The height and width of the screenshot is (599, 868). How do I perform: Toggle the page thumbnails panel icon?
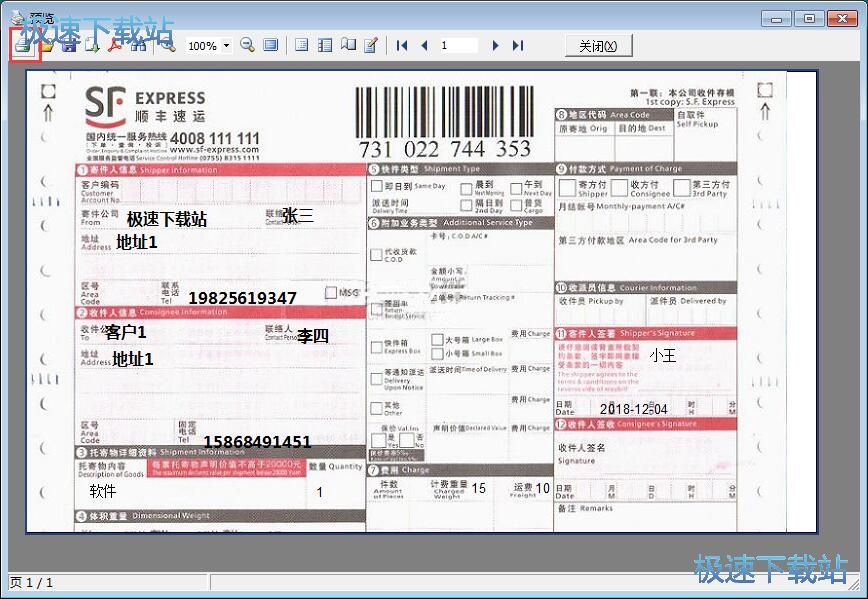click(x=325, y=45)
